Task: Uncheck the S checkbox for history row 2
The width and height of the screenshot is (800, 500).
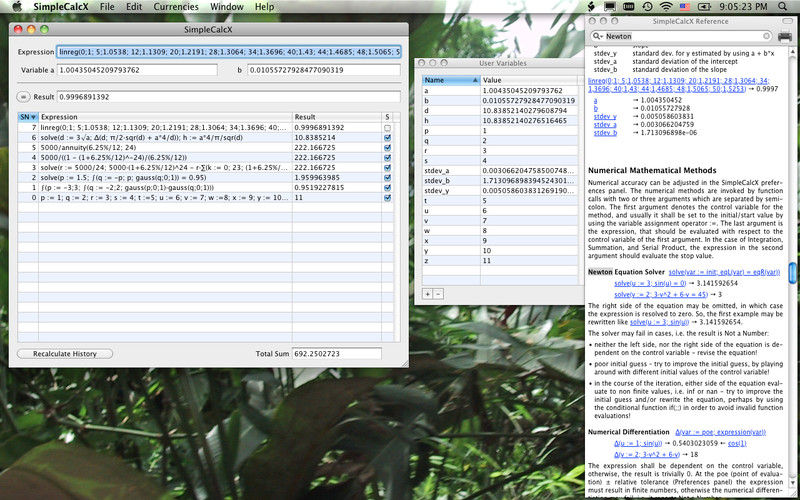Action: [387, 178]
